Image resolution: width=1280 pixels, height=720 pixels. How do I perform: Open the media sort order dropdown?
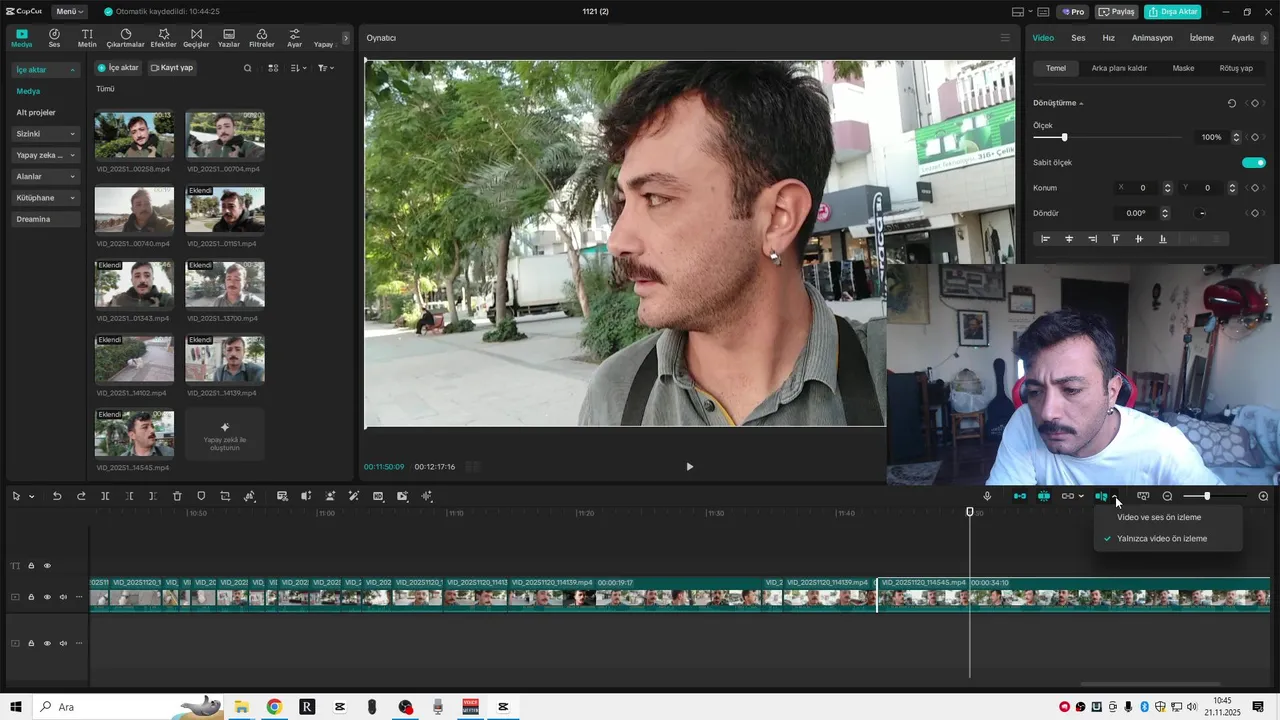298,68
